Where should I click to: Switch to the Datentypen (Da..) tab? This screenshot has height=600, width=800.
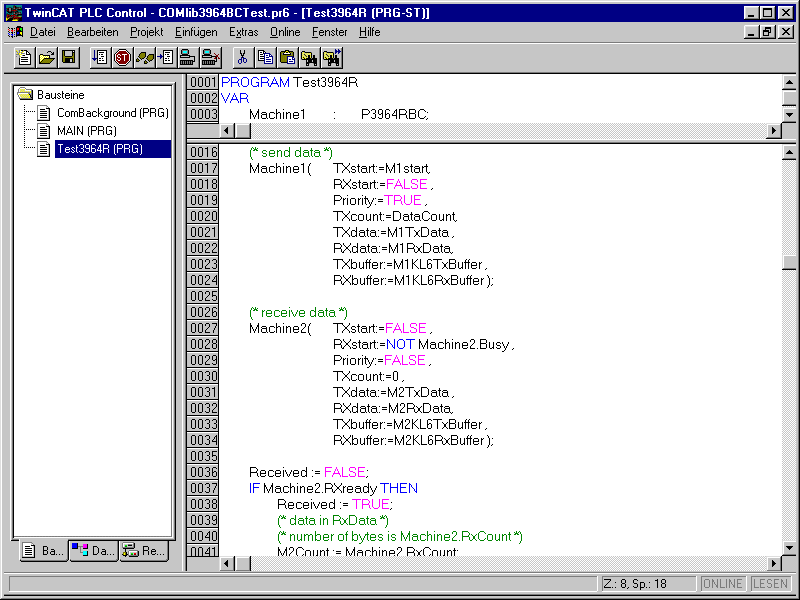(x=93, y=551)
